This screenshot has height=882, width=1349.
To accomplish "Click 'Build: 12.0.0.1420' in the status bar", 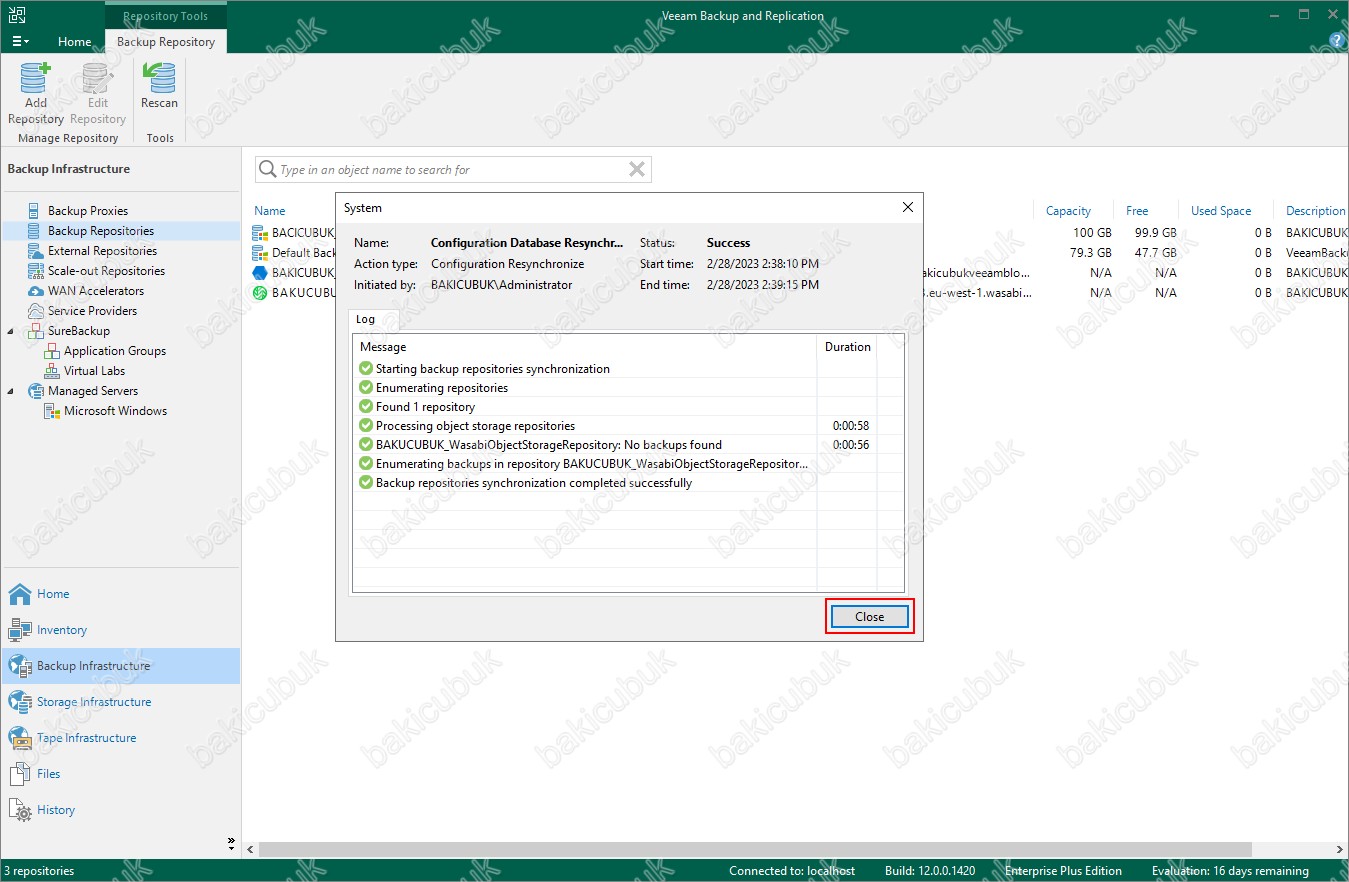I will pyautogui.click(x=930, y=871).
